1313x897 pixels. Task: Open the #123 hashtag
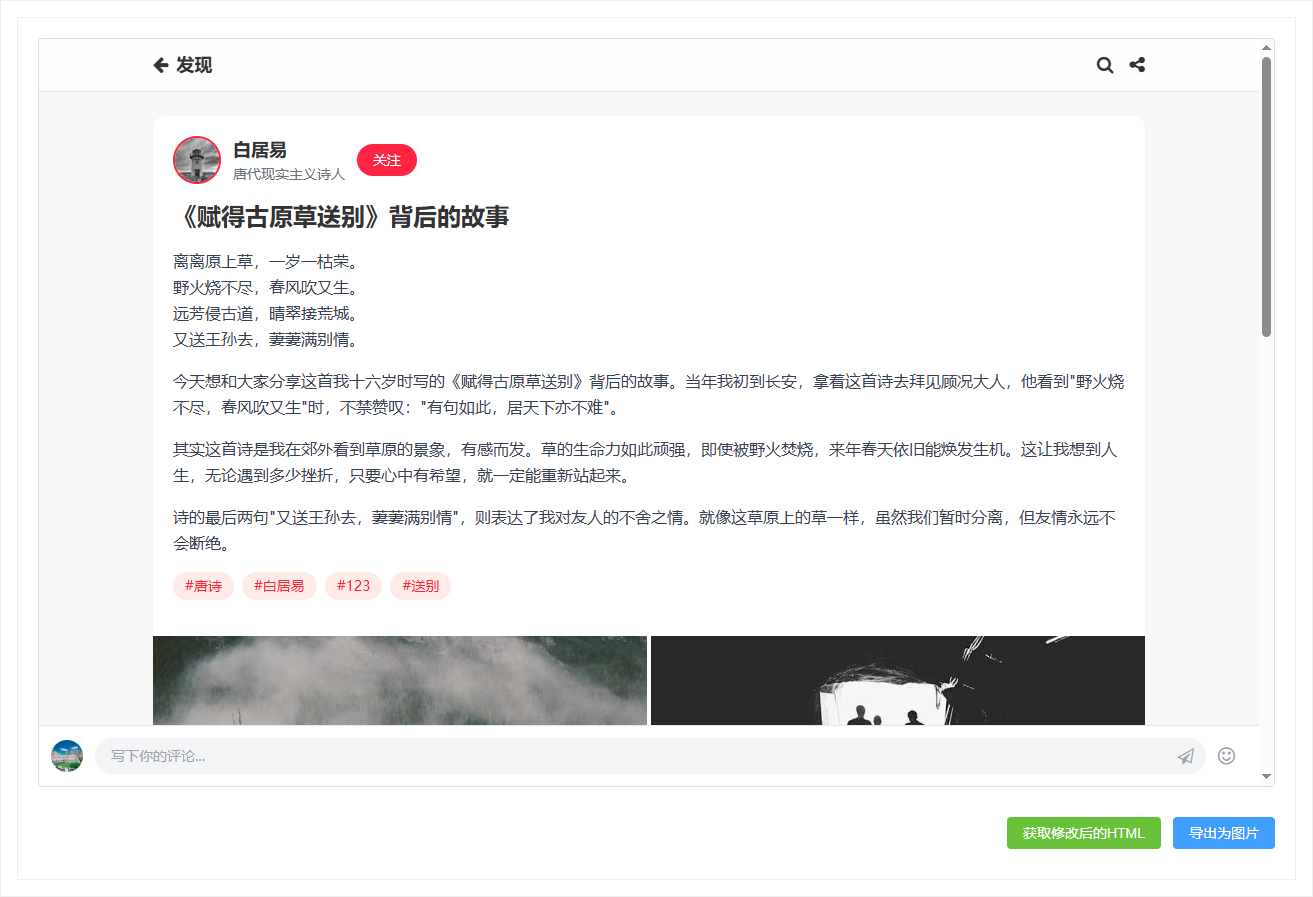coord(354,586)
